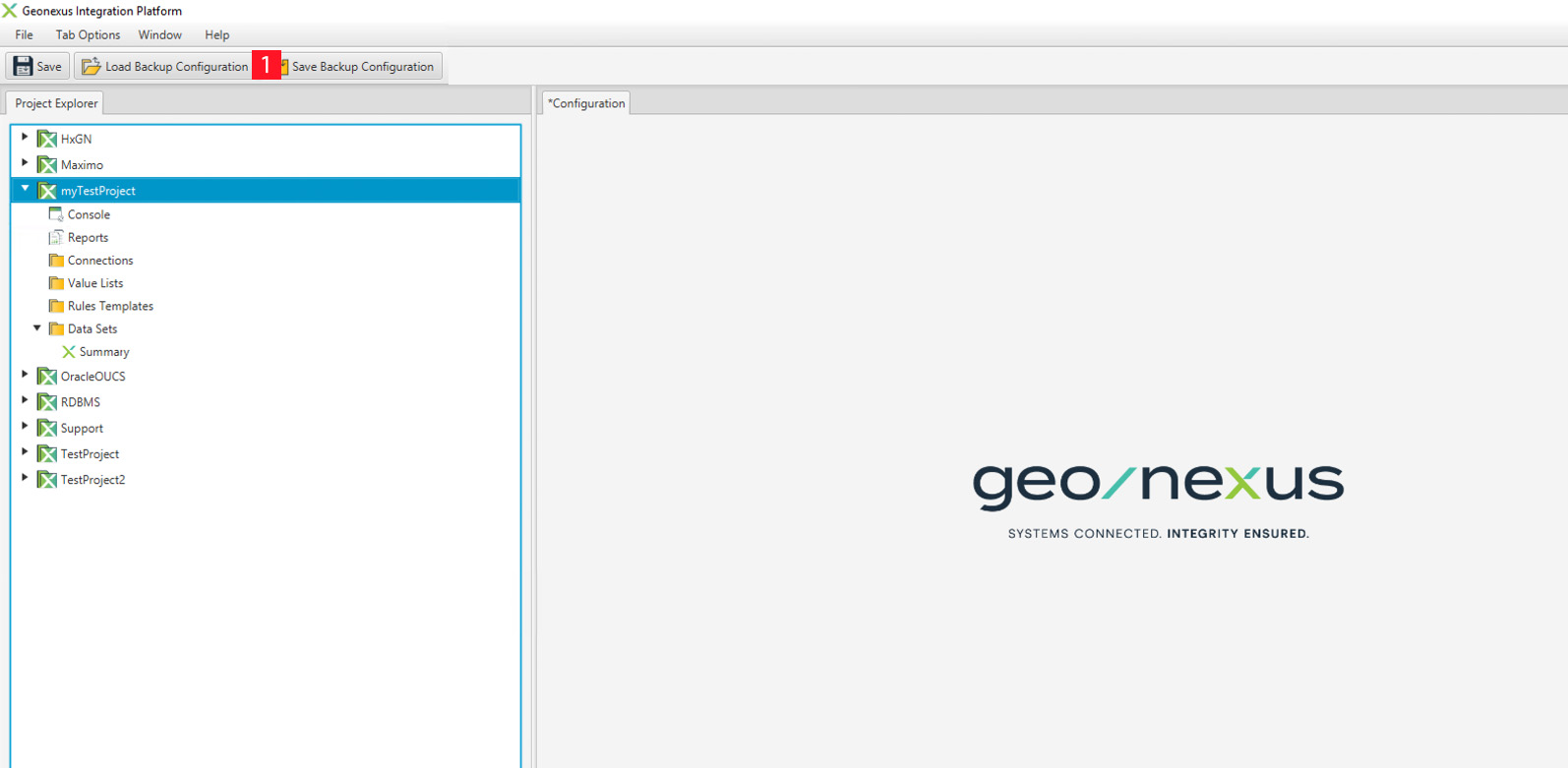The width and height of the screenshot is (1568, 768).
Task: Open the Window menu
Action: click(x=159, y=35)
